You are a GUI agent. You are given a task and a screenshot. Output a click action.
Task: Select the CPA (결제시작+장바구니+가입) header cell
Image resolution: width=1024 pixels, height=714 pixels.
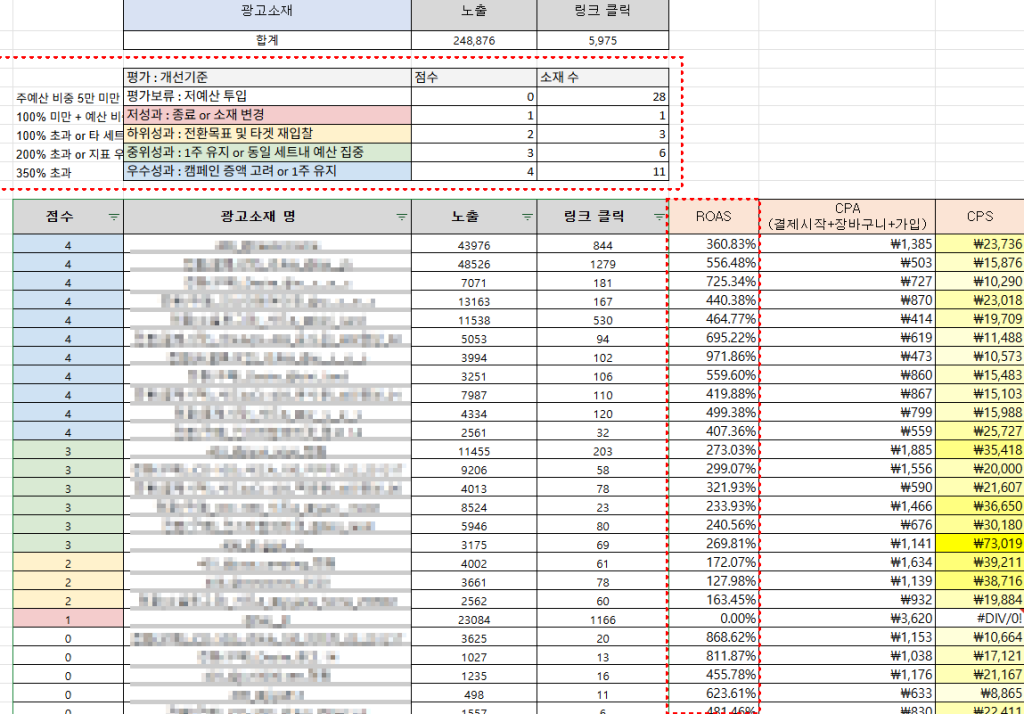(x=847, y=216)
